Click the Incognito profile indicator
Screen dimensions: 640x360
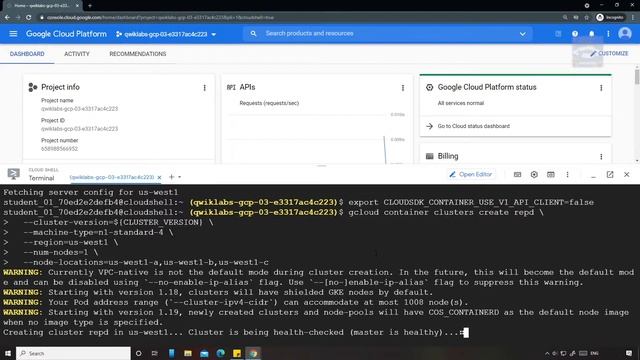(x=610, y=18)
